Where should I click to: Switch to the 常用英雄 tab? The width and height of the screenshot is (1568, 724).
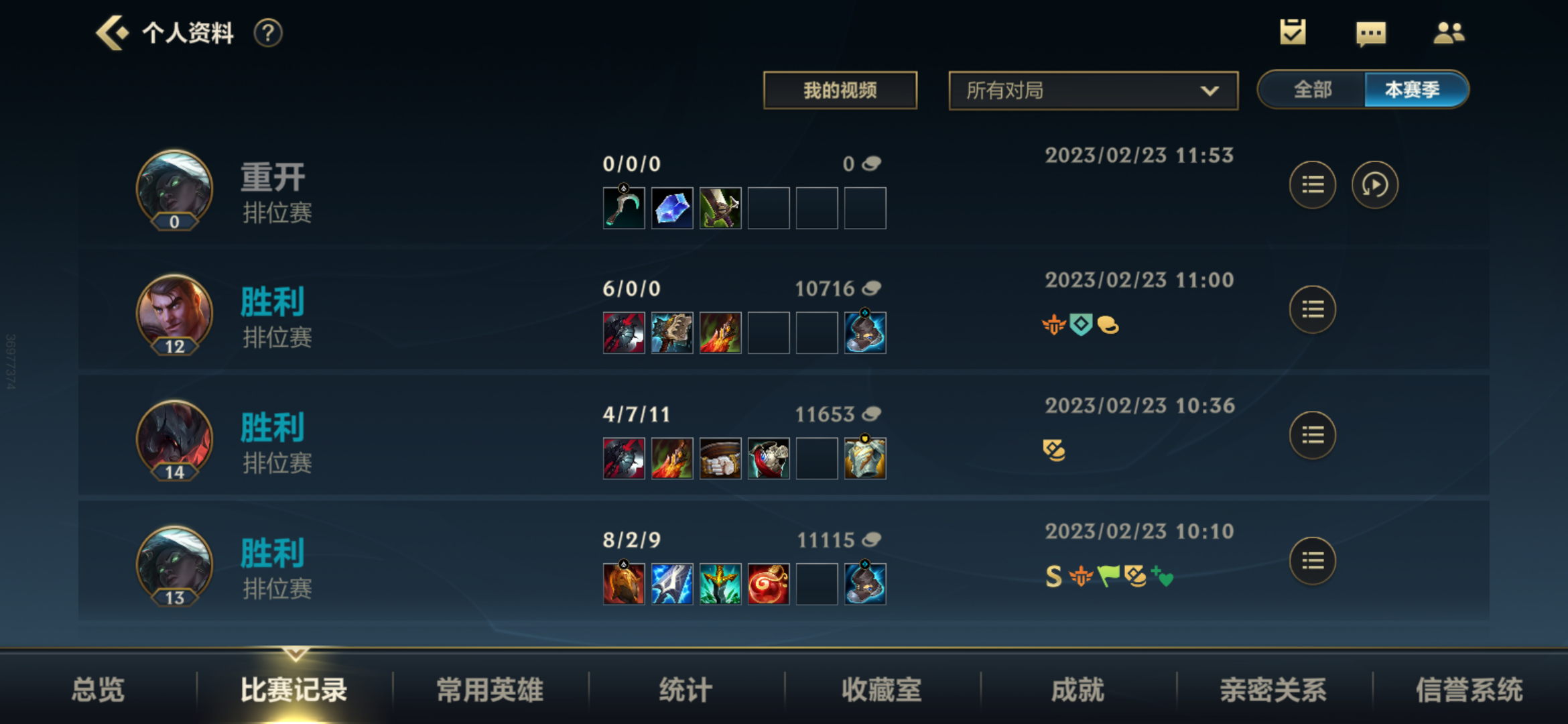click(490, 689)
